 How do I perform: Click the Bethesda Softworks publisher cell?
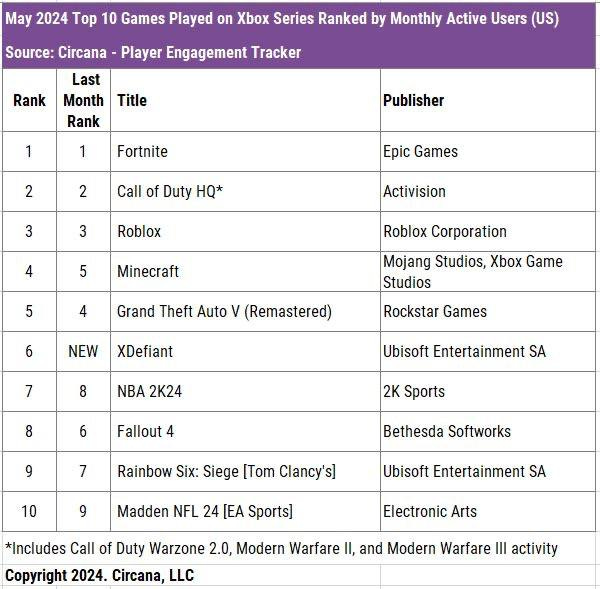point(447,432)
